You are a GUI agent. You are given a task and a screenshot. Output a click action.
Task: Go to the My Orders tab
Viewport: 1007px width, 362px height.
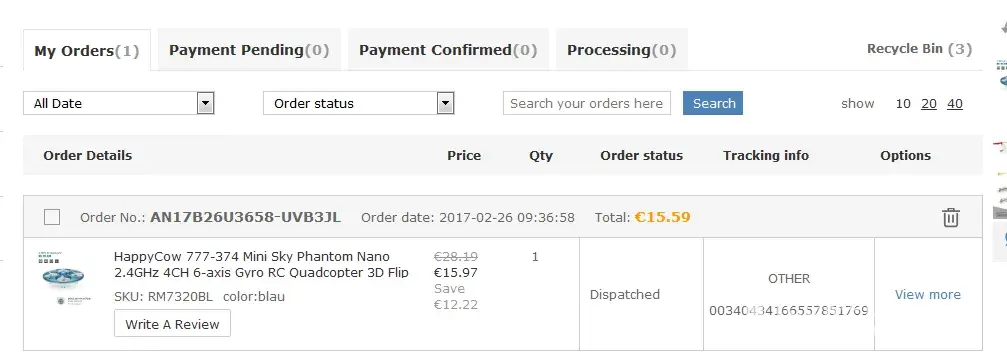point(87,51)
